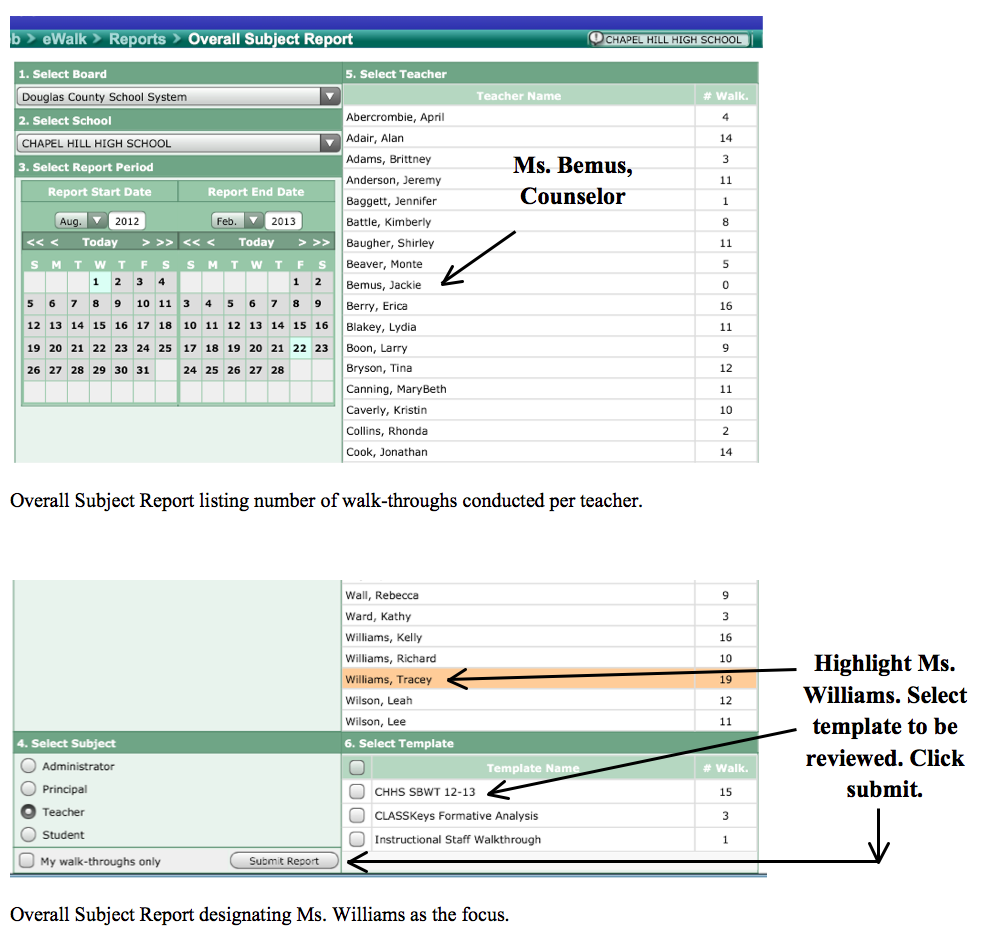Choose the Student radio button
The image size is (983, 934).
[28, 834]
